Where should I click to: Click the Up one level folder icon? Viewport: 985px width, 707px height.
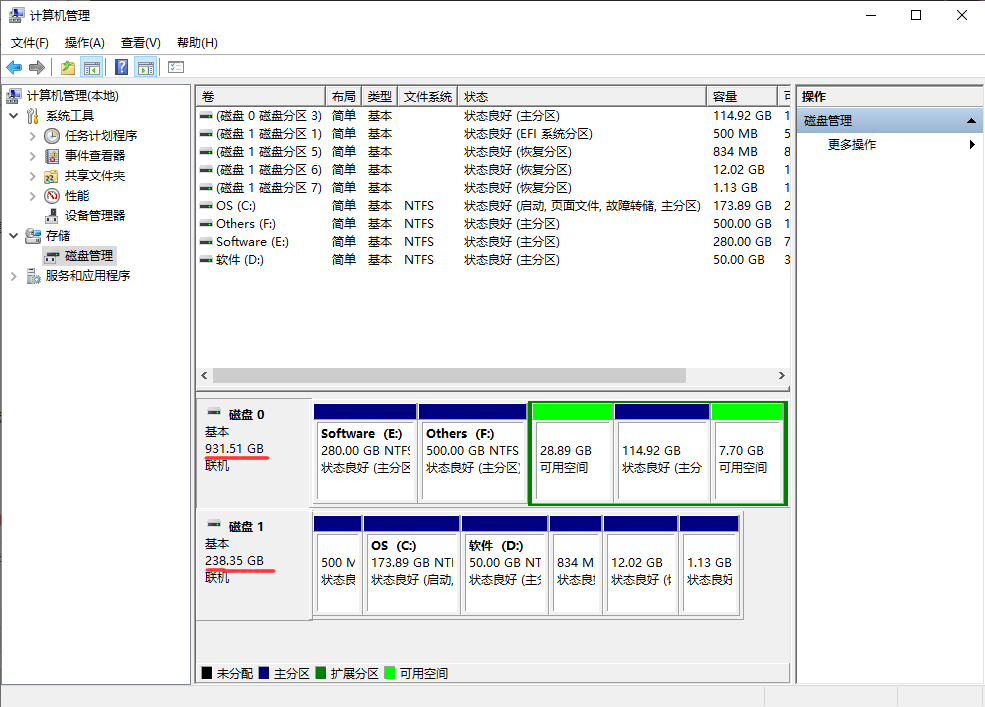(x=68, y=67)
